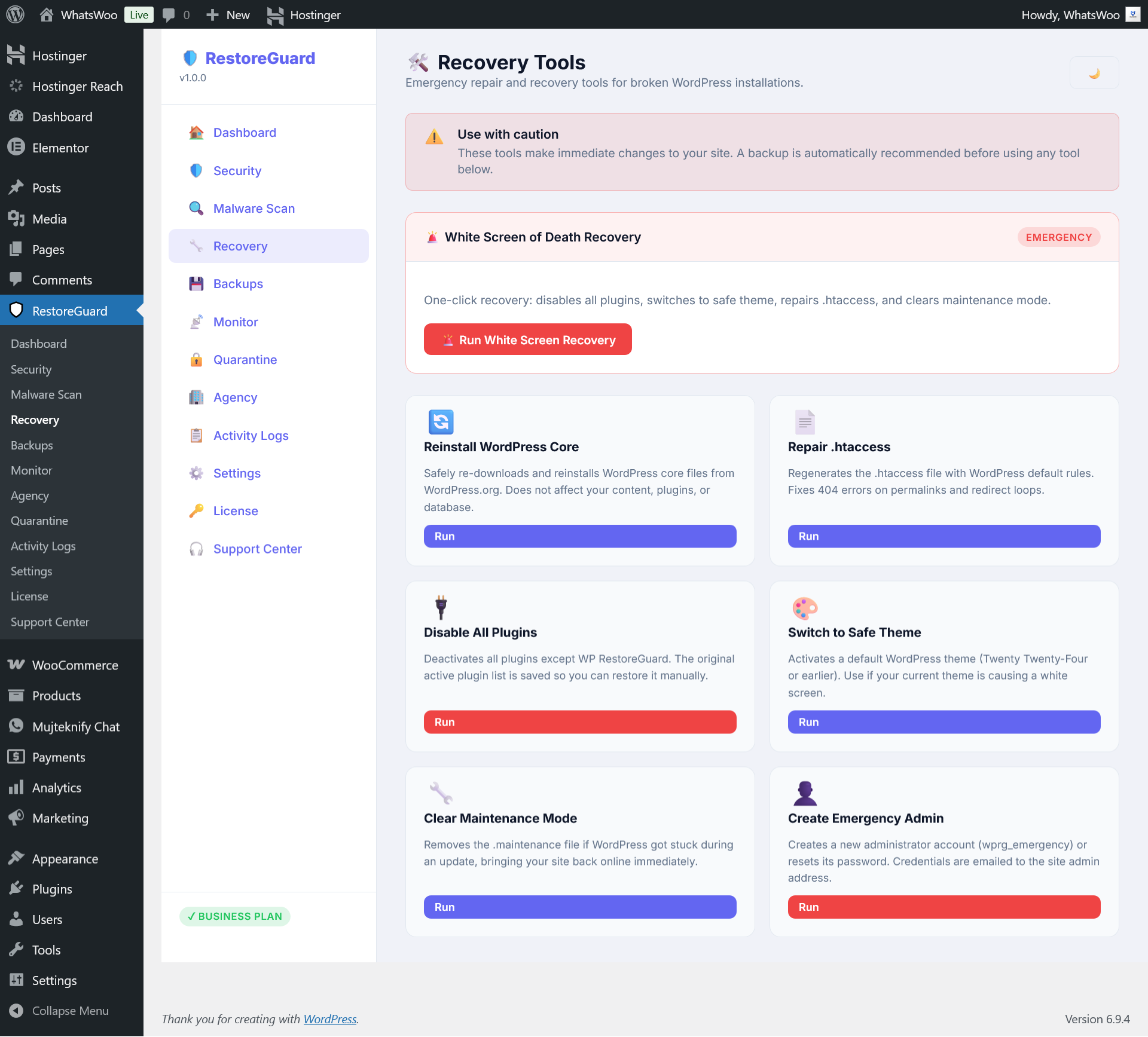Run the Repair .htaccess tool
The width and height of the screenshot is (1148, 1037).
pyautogui.click(x=944, y=537)
